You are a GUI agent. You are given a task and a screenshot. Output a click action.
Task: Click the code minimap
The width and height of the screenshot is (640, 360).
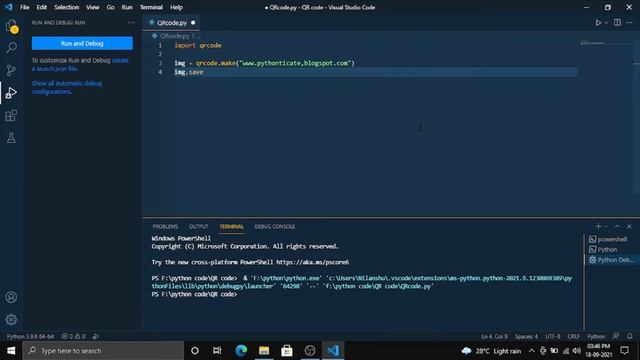point(593,42)
